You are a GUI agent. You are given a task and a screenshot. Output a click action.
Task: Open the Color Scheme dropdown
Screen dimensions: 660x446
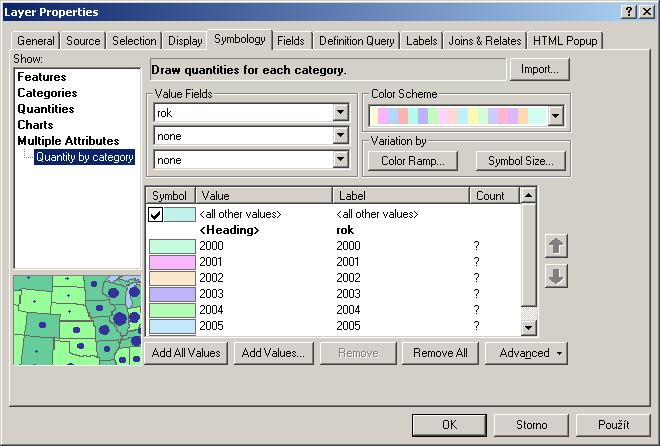tap(556, 116)
